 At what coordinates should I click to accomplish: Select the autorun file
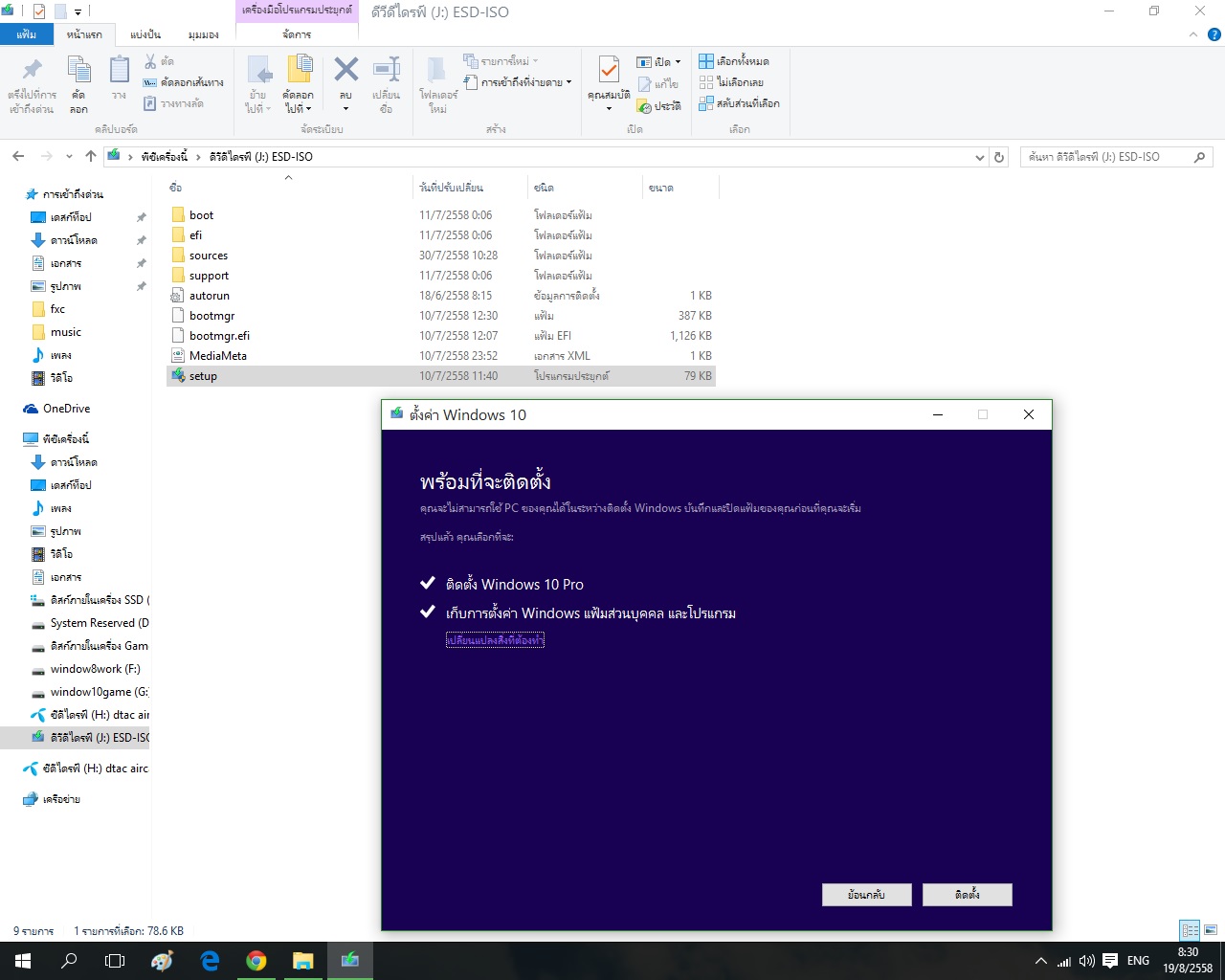(441, 296)
